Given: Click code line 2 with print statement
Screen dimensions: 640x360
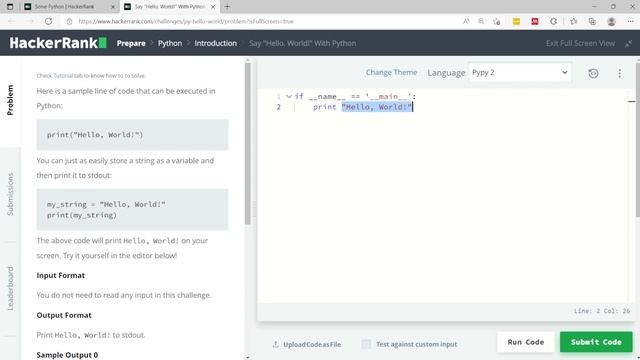Looking at the screenshot, I should [x=363, y=107].
